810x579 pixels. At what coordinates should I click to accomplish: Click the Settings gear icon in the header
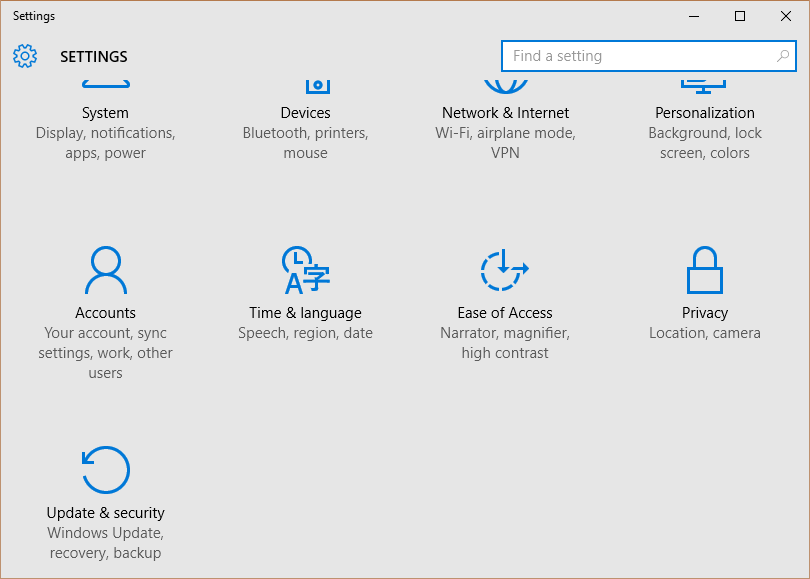pos(25,56)
